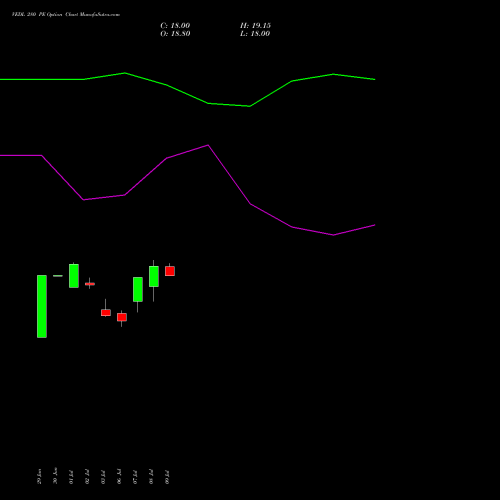Click the close value 'C: 18.00'
The width and height of the screenshot is (500, 500).
coord(175,26)
